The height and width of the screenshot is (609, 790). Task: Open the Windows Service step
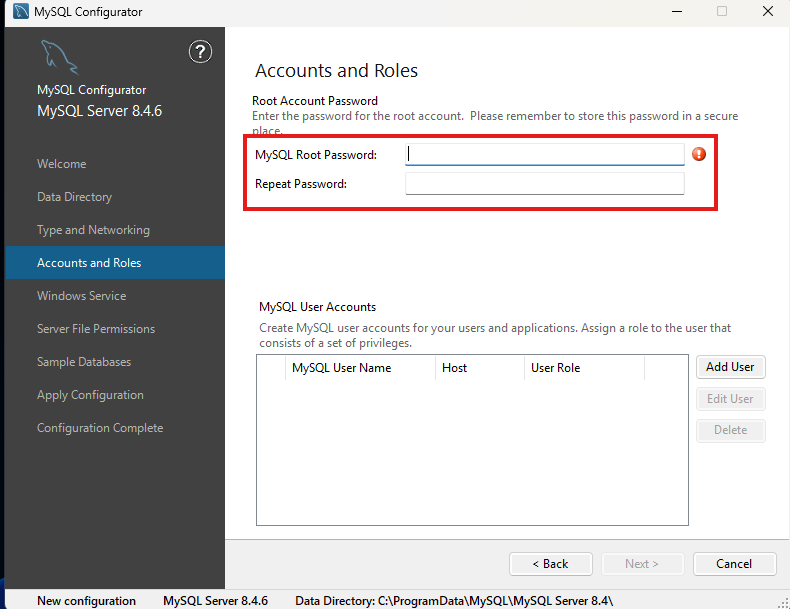tap(82, 296)
